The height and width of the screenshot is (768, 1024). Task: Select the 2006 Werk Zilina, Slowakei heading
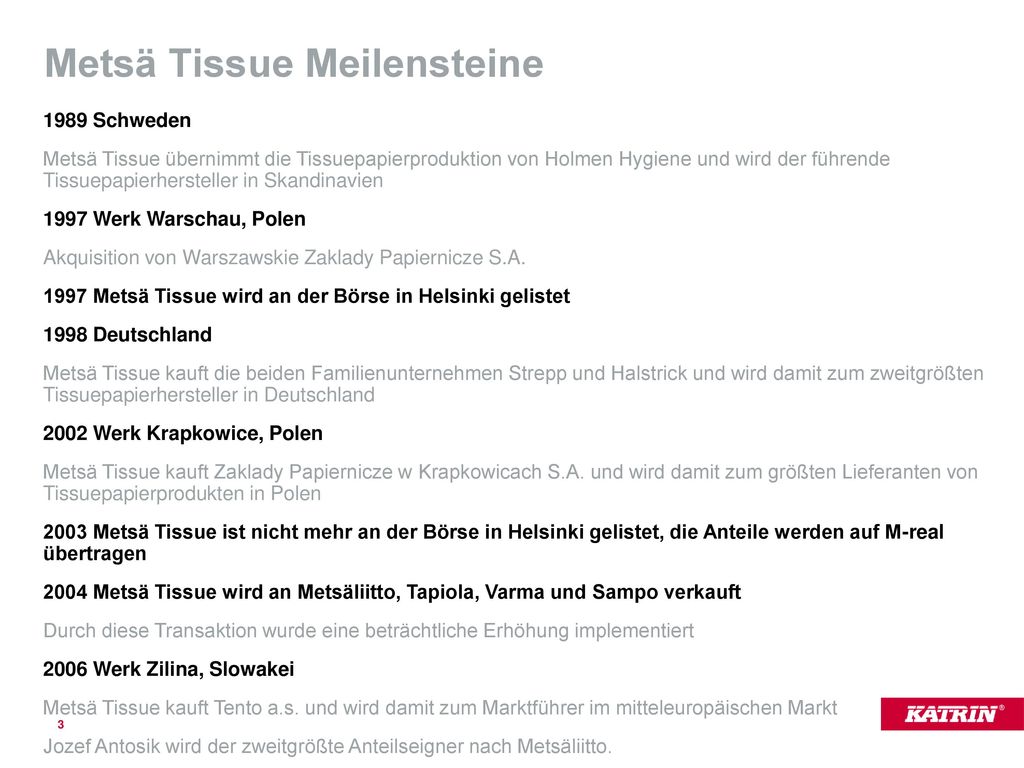(x=168, y=669)
